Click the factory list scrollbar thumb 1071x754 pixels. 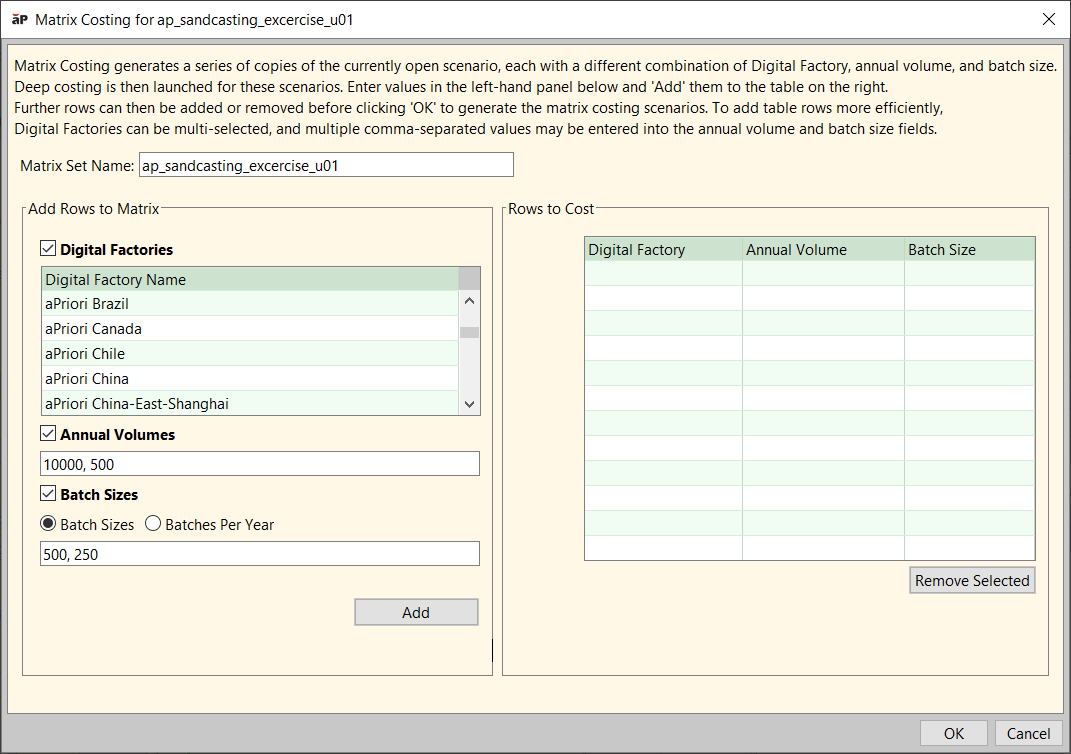469,333
